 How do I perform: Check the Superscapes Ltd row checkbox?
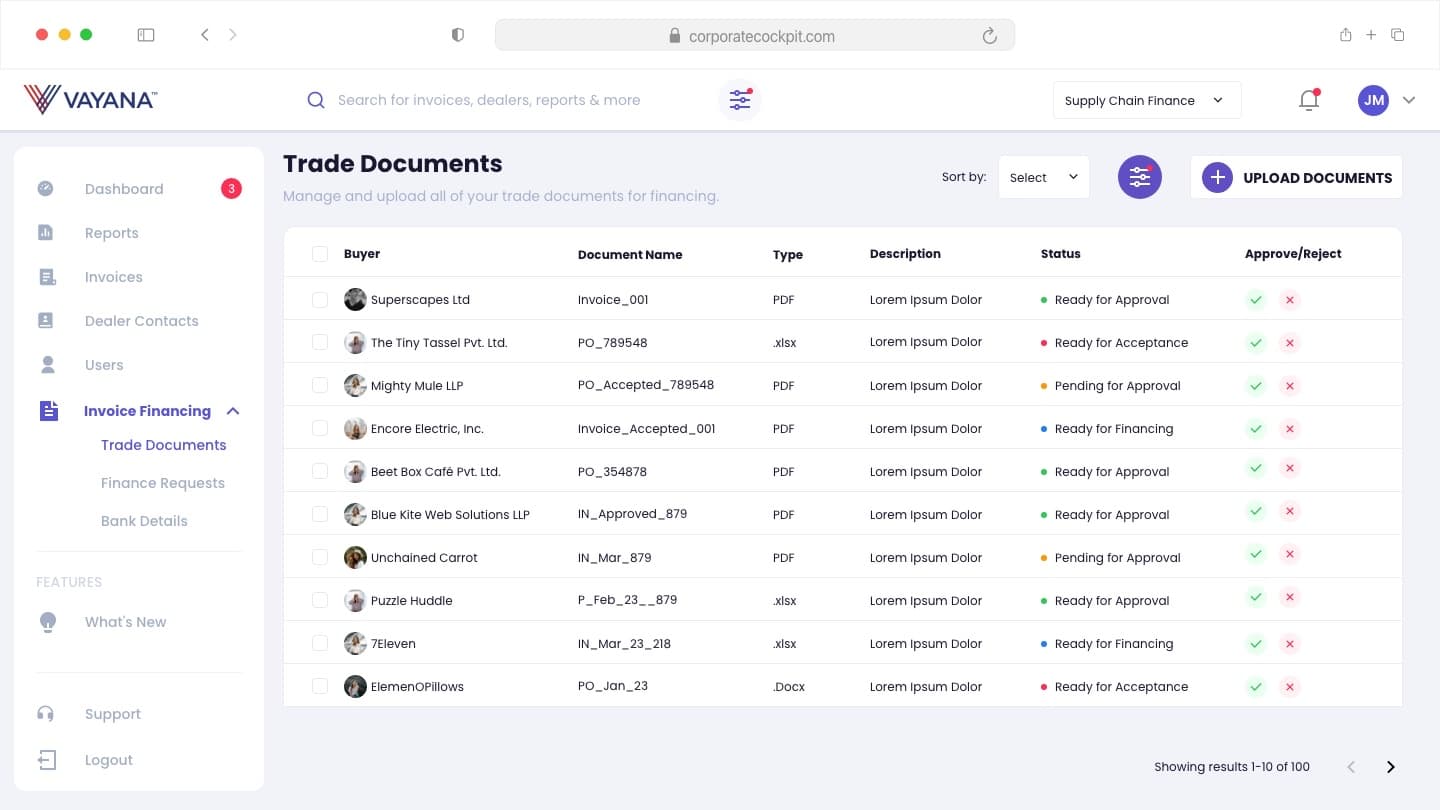click(x=320, y=299)
